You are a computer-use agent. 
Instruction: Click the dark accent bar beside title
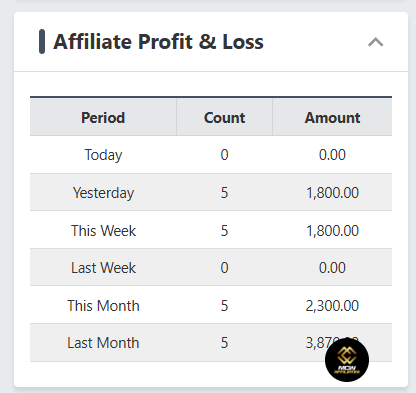coord(42,42)
